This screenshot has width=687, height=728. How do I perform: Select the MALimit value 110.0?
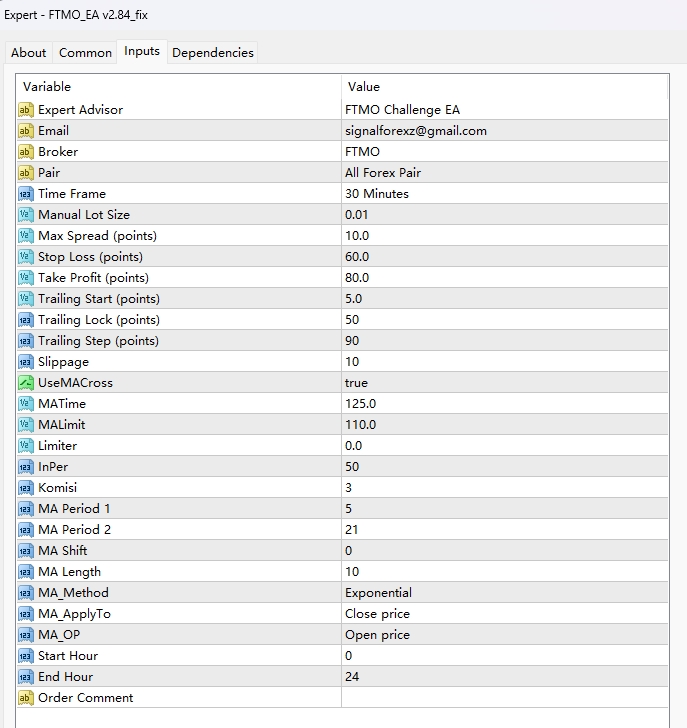point(360,425)
